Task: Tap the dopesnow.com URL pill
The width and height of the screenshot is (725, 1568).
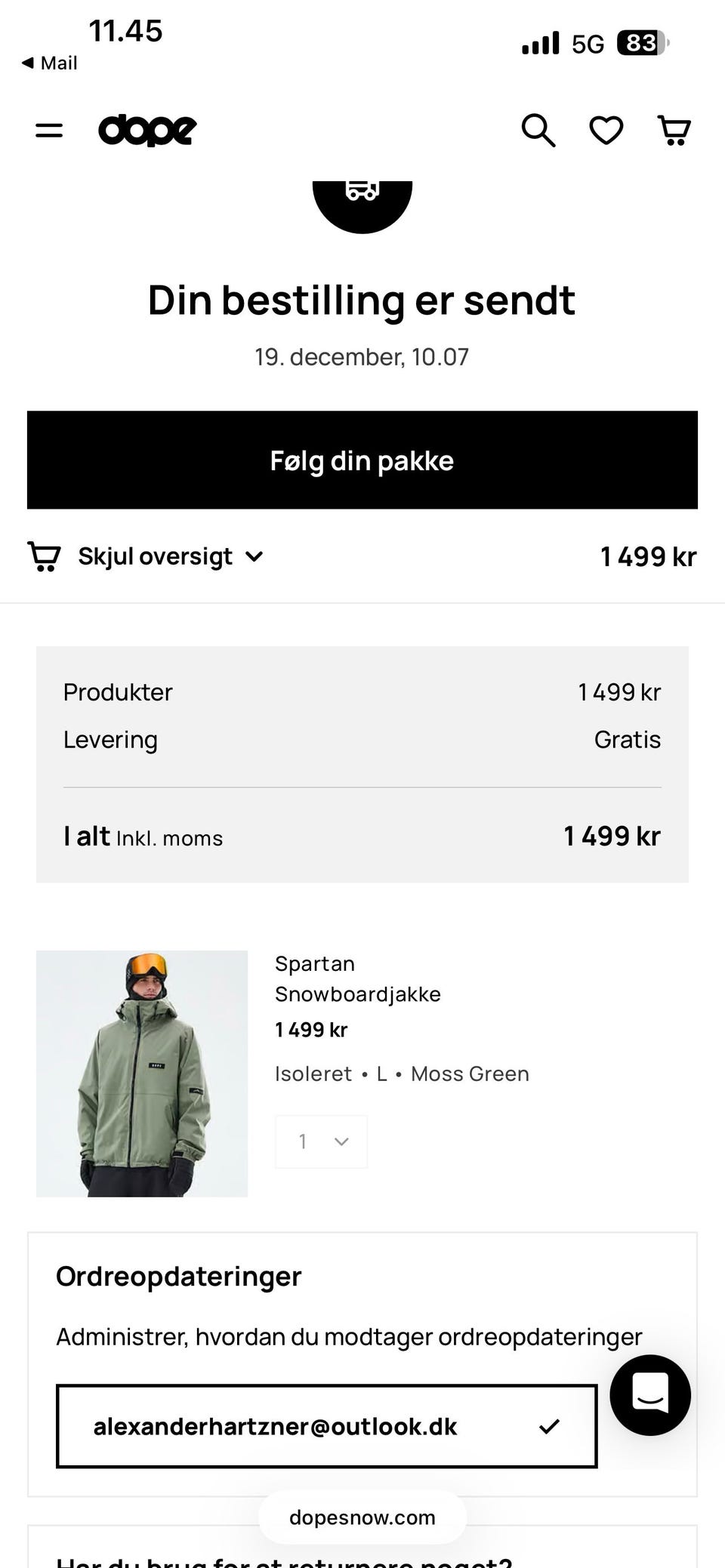Action: pos(362,1517)
